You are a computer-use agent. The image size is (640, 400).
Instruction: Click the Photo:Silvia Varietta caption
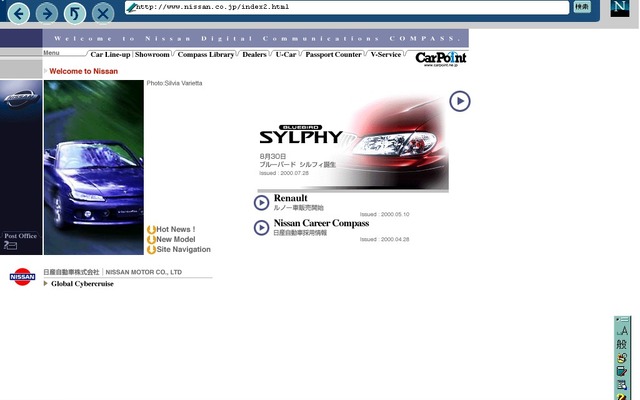pos(174,83)
